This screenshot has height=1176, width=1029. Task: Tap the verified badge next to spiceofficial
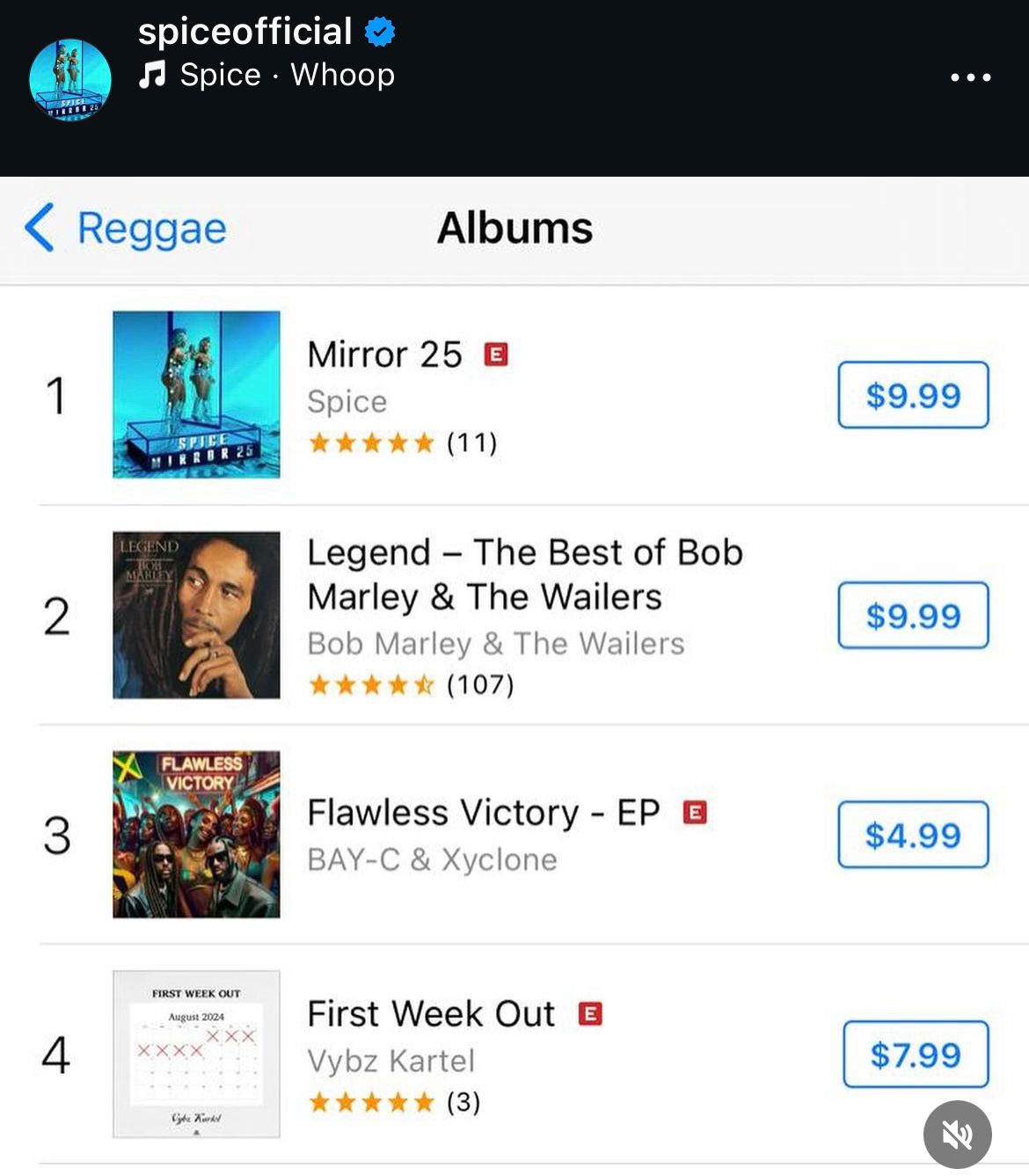coord(379,33)
